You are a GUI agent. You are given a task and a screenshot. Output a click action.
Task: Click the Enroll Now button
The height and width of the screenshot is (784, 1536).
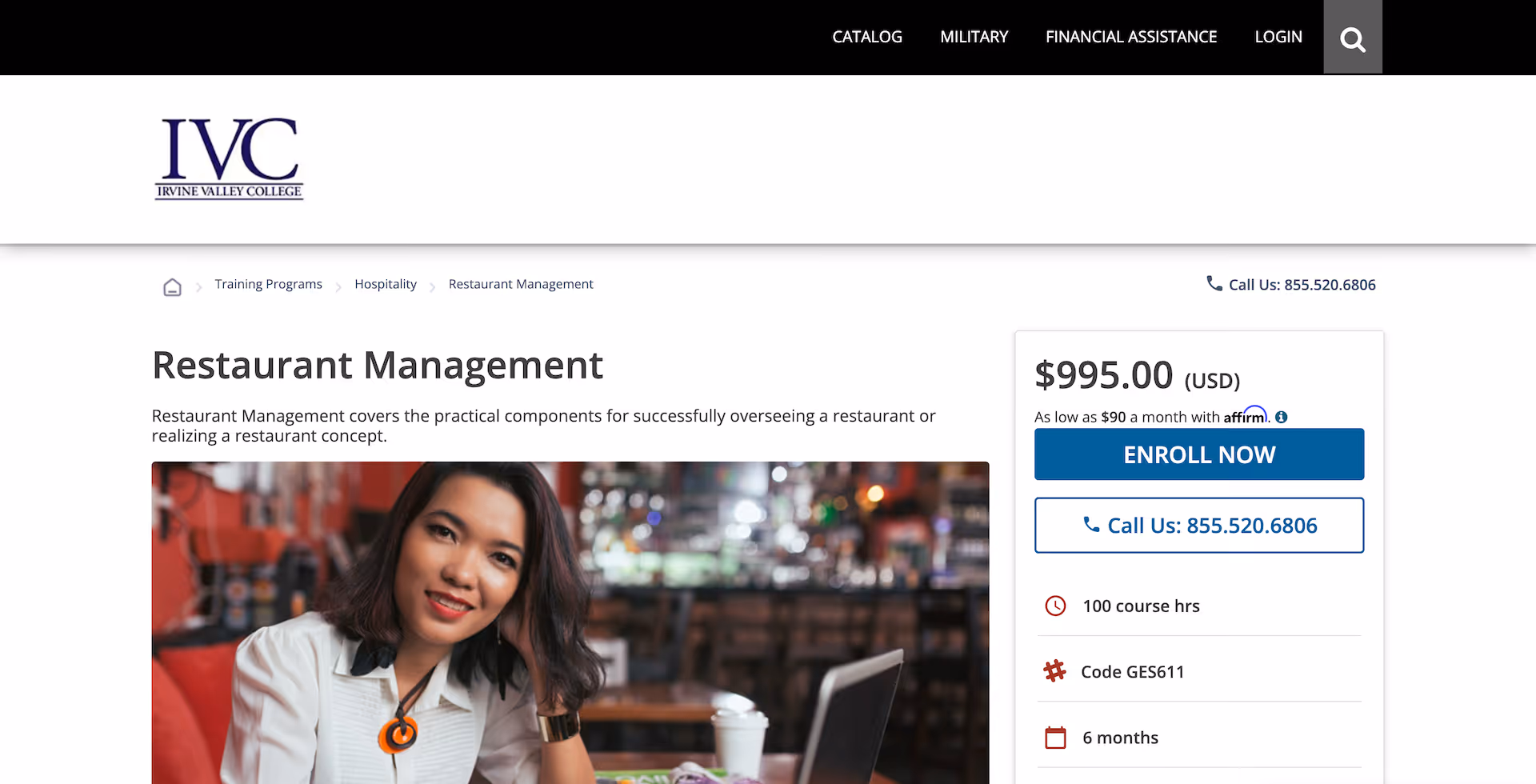(1199, 454)
